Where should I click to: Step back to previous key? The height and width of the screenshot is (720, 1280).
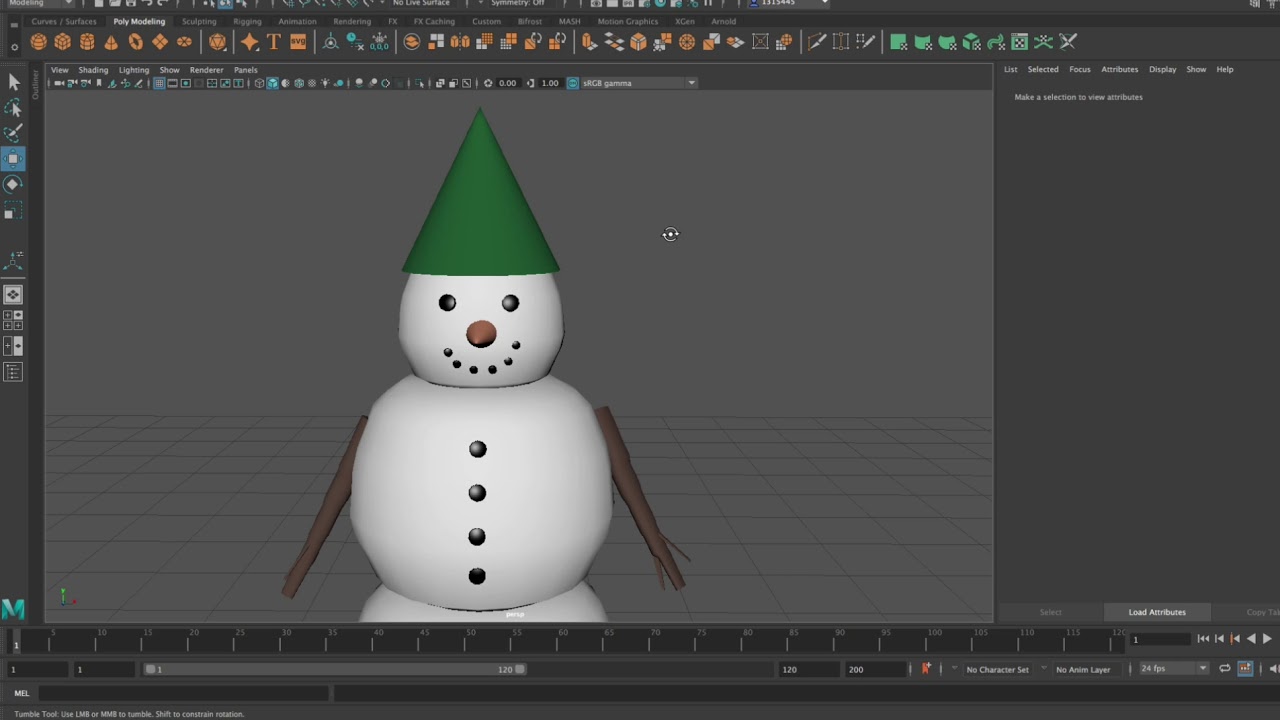1235,639
